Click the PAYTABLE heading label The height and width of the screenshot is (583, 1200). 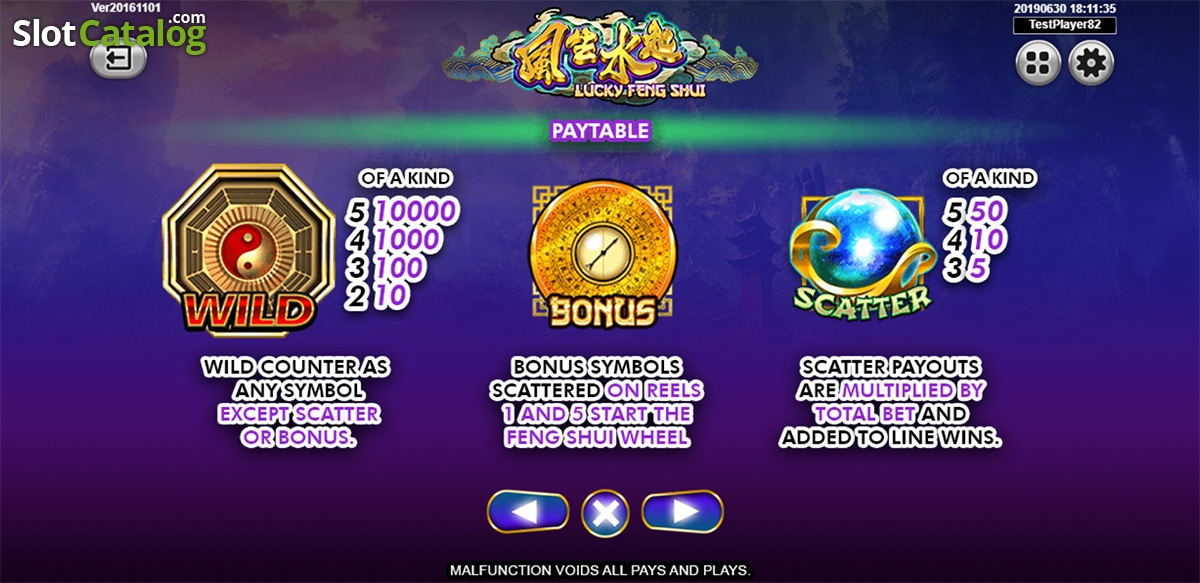(x=600, y=130)
